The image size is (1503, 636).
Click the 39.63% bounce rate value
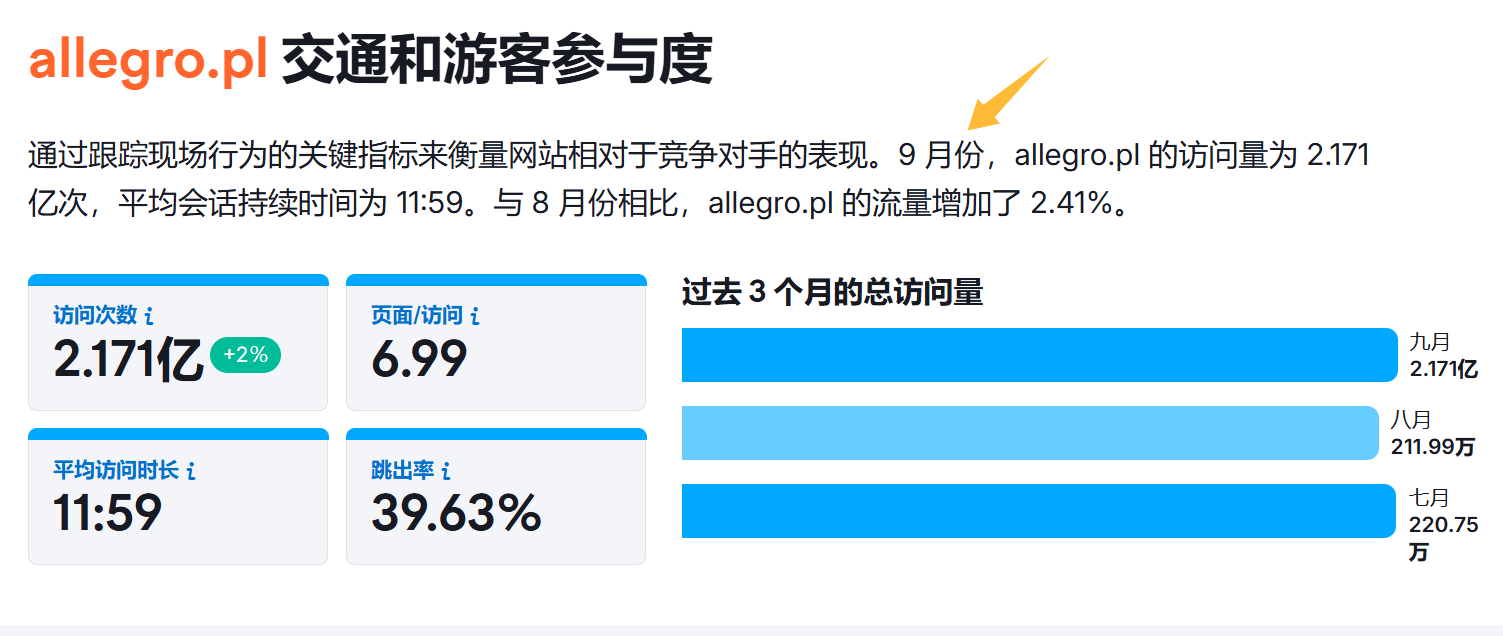pyautogui.click(x=456, y=513)
